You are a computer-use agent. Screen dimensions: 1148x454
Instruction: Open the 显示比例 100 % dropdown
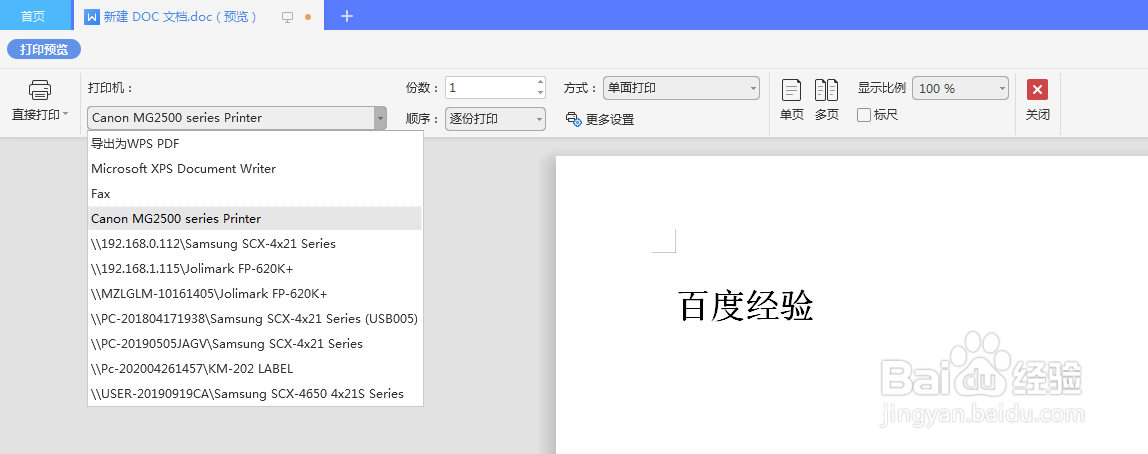[960, 88]
